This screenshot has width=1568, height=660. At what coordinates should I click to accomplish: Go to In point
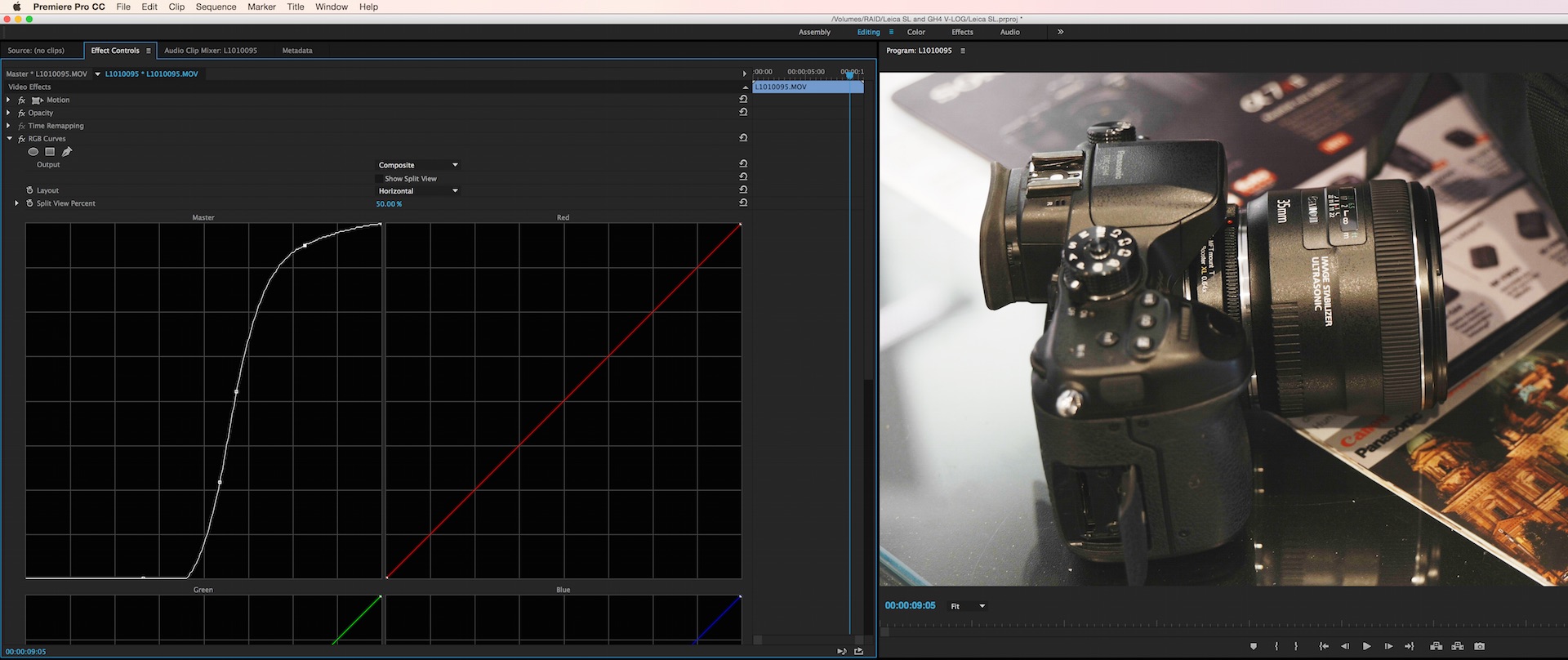[1324, 646]
